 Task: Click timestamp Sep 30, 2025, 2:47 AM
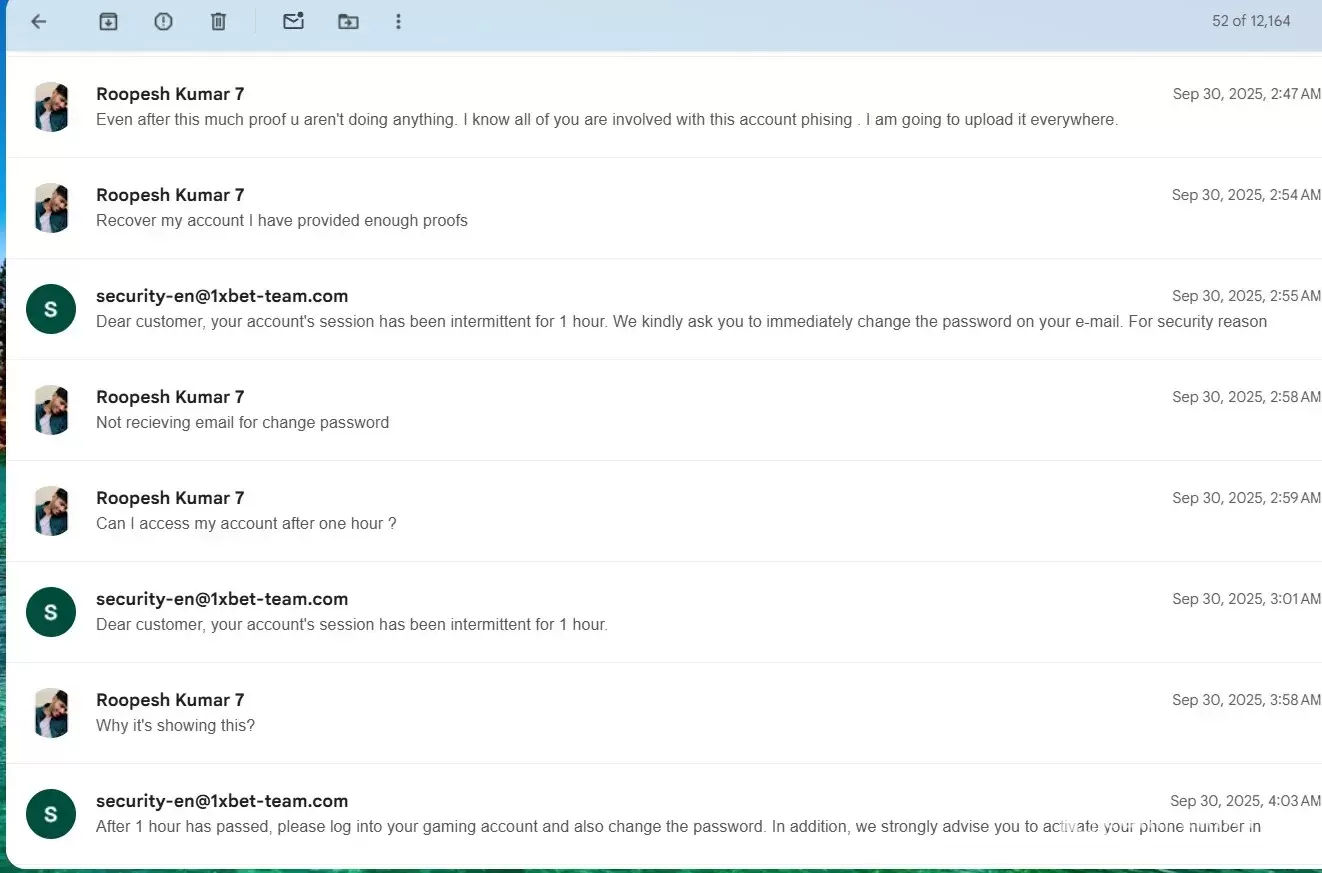point(1246,94)
